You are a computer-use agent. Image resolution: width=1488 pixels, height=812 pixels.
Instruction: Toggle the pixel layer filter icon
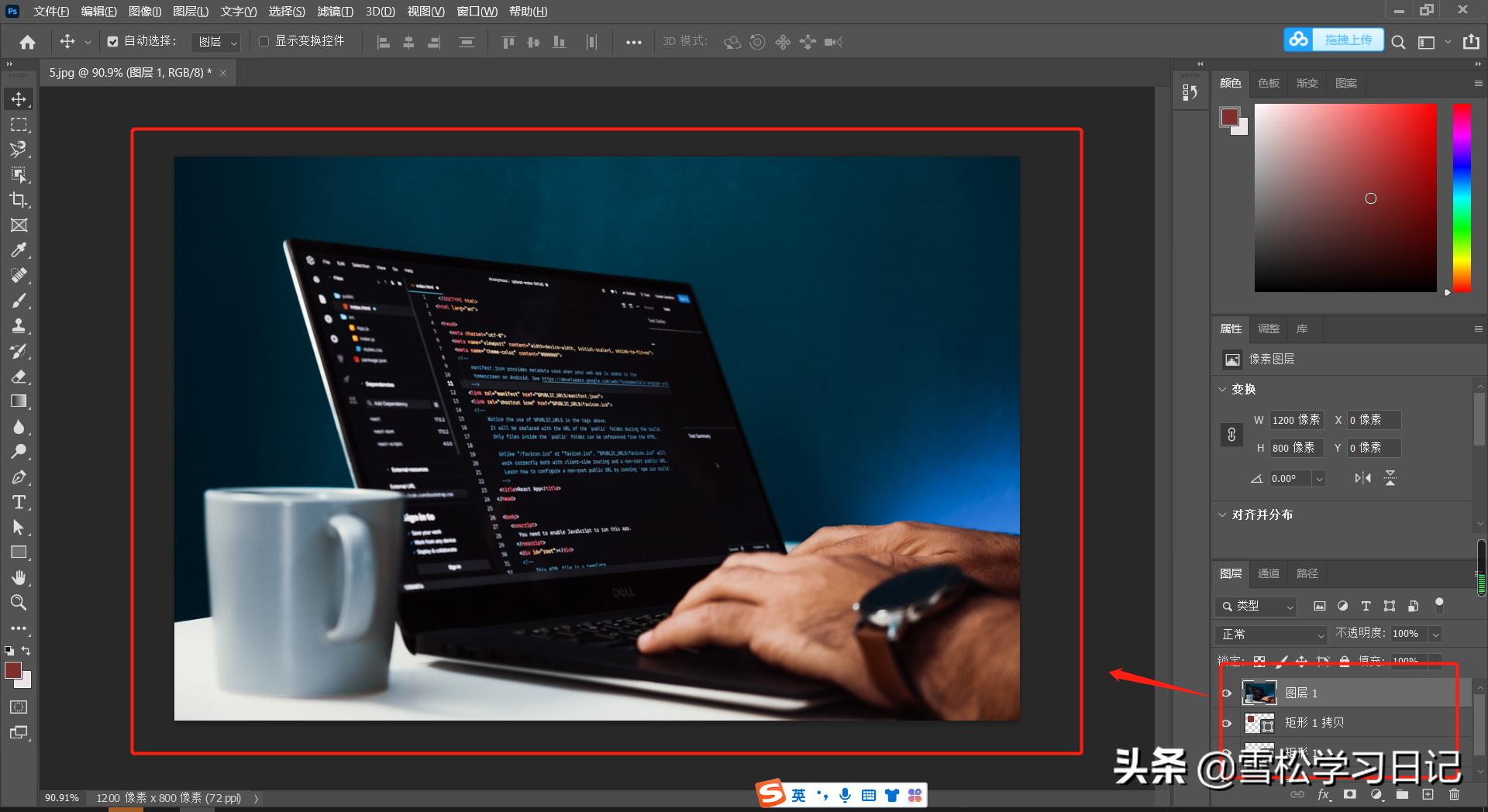pos(1320,606)
